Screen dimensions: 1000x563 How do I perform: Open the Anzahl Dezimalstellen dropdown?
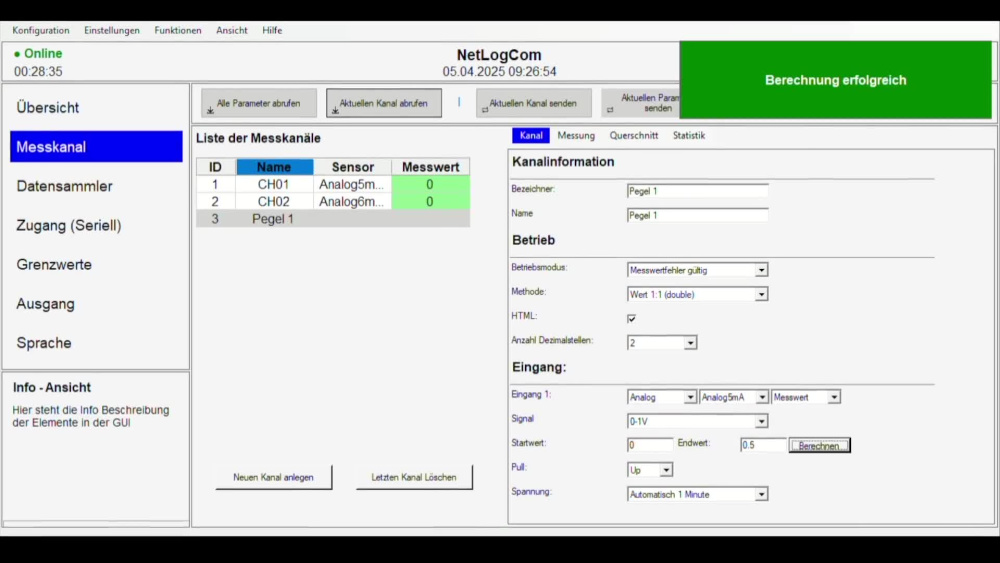click(662, 342)
